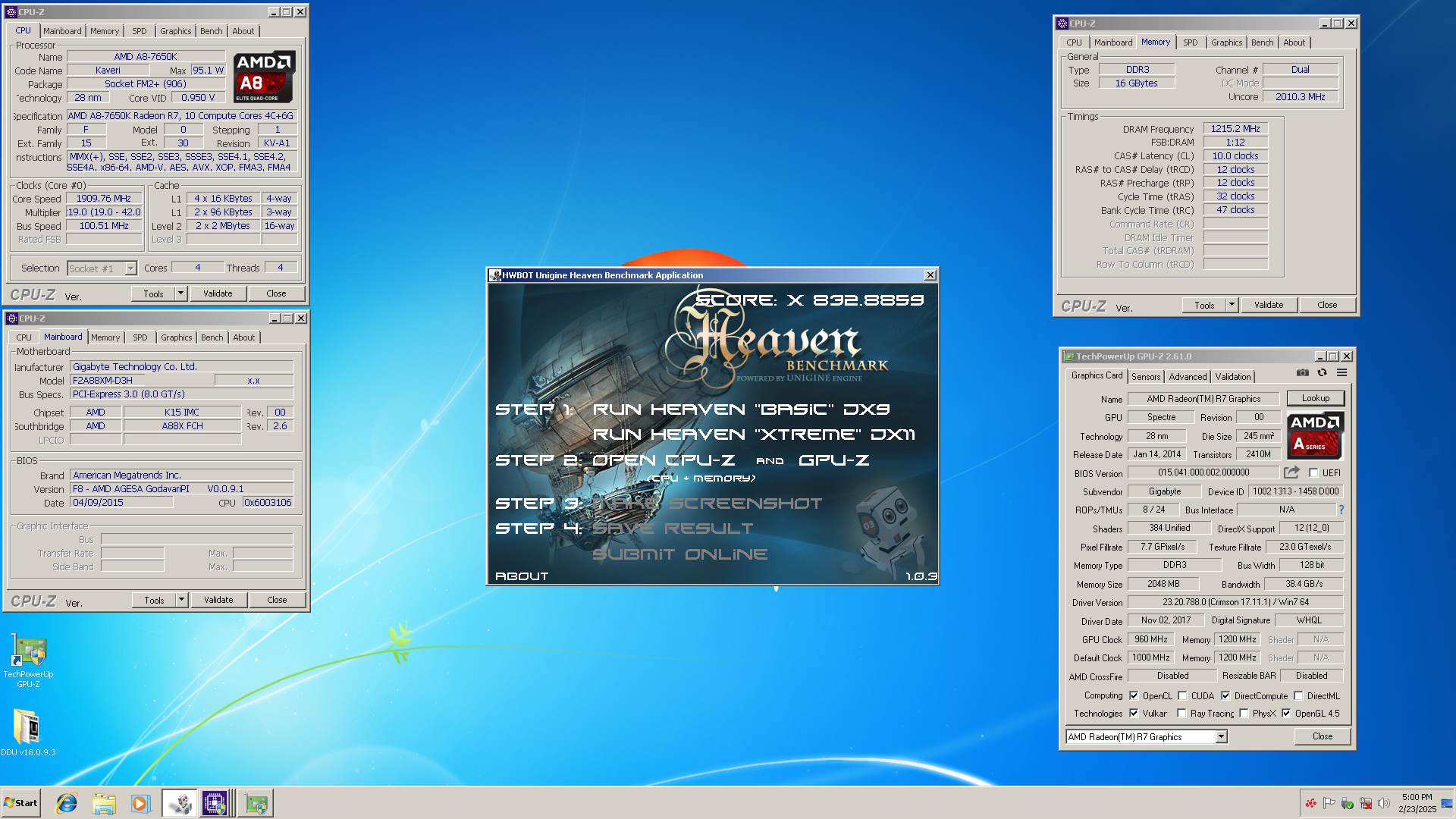This screenshot has width=1456, height=819.
Task: Click the BIOS Version export arrow icon
Action: pyautogui.click(x=1291, y=472)
